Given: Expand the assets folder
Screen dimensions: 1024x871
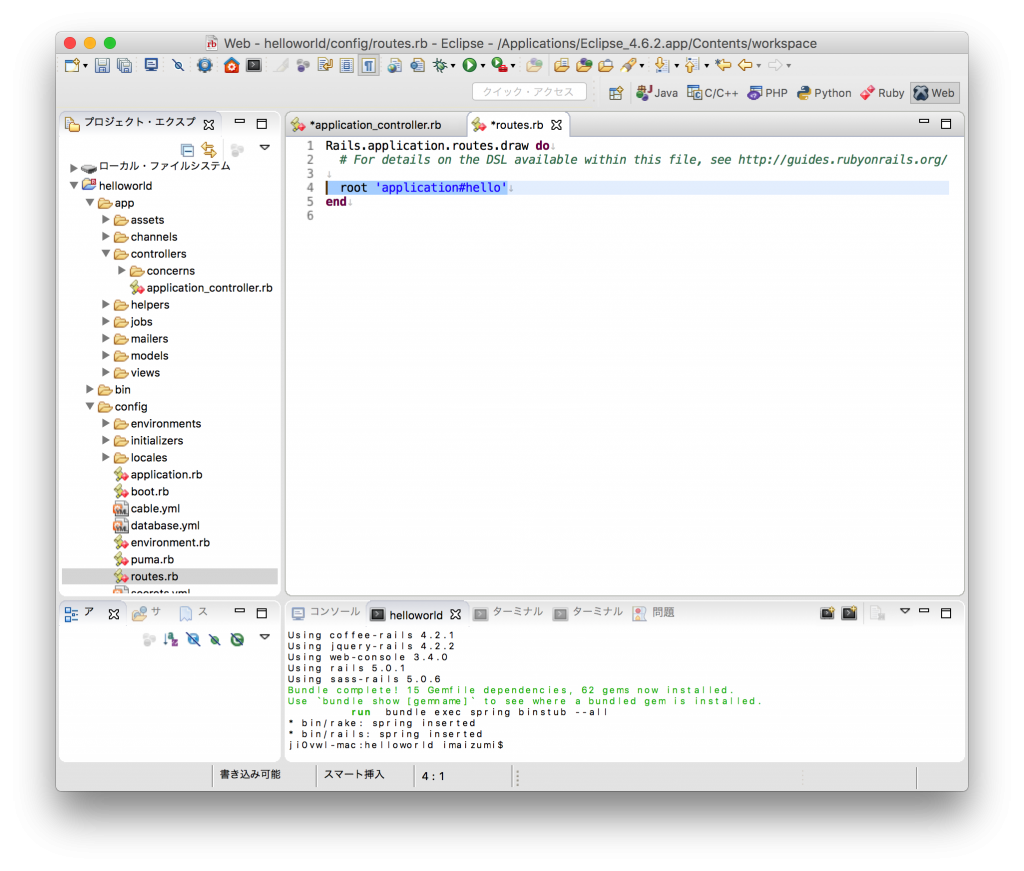Looking at the screenshot, I should (106, 219).
